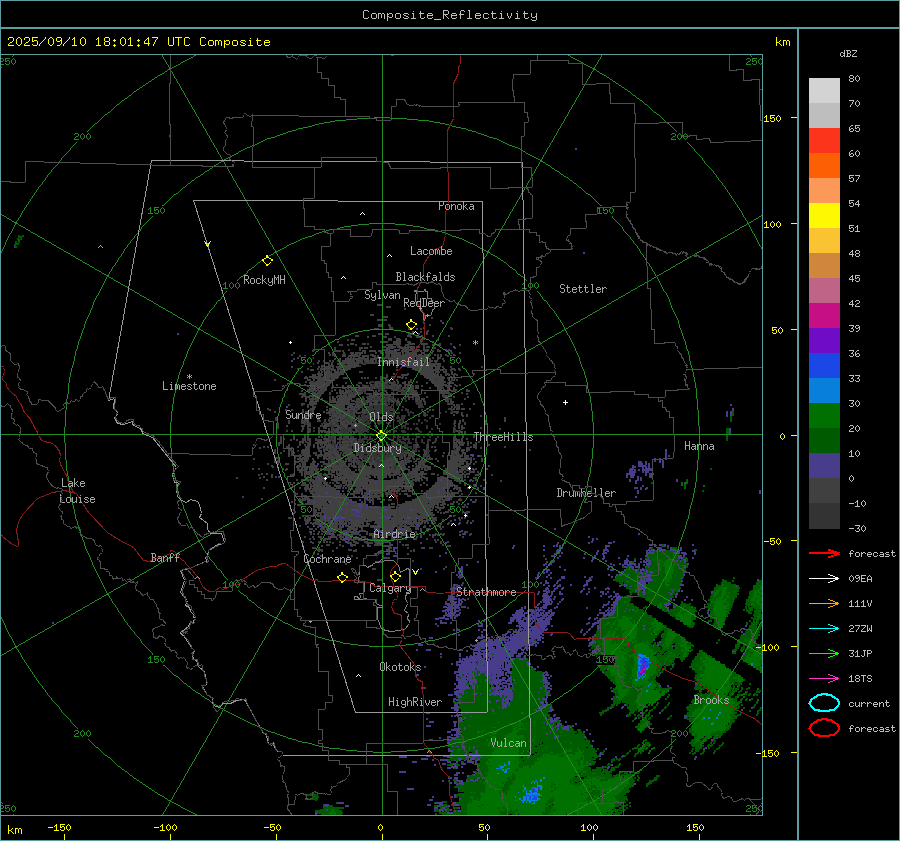
Task: Click the high-reflectivity storm cell northwest of Brooks
Action: (642, 666)
